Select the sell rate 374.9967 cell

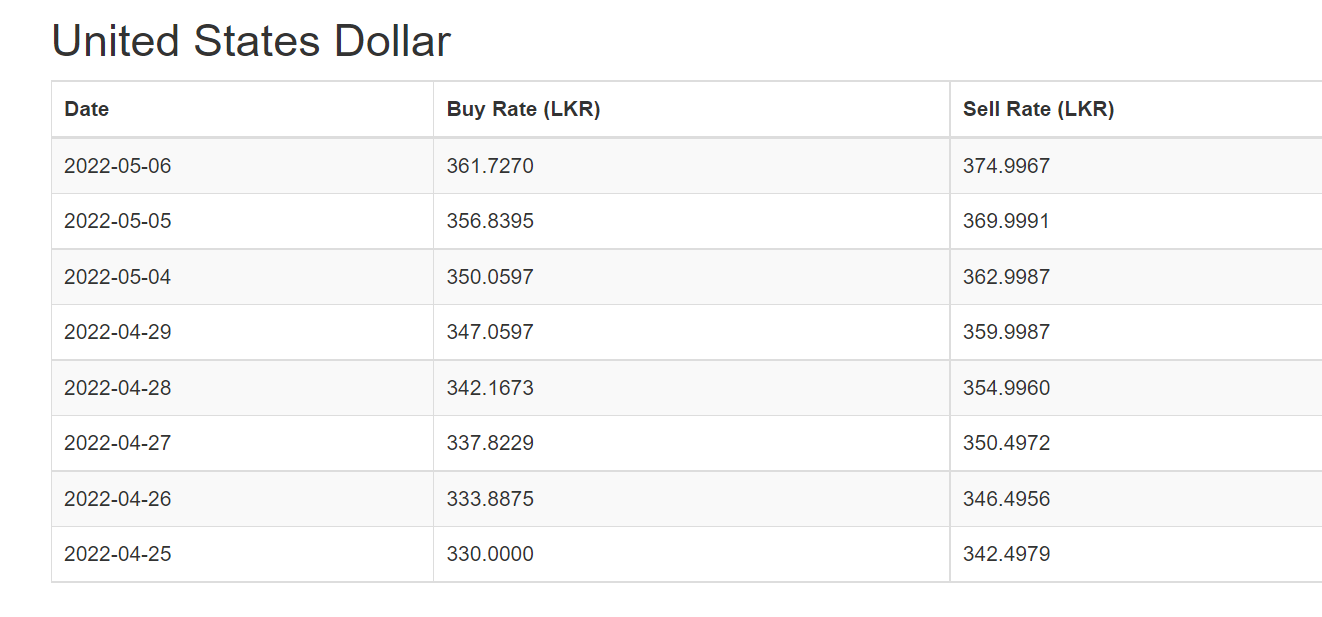(x=1136, y=166)
